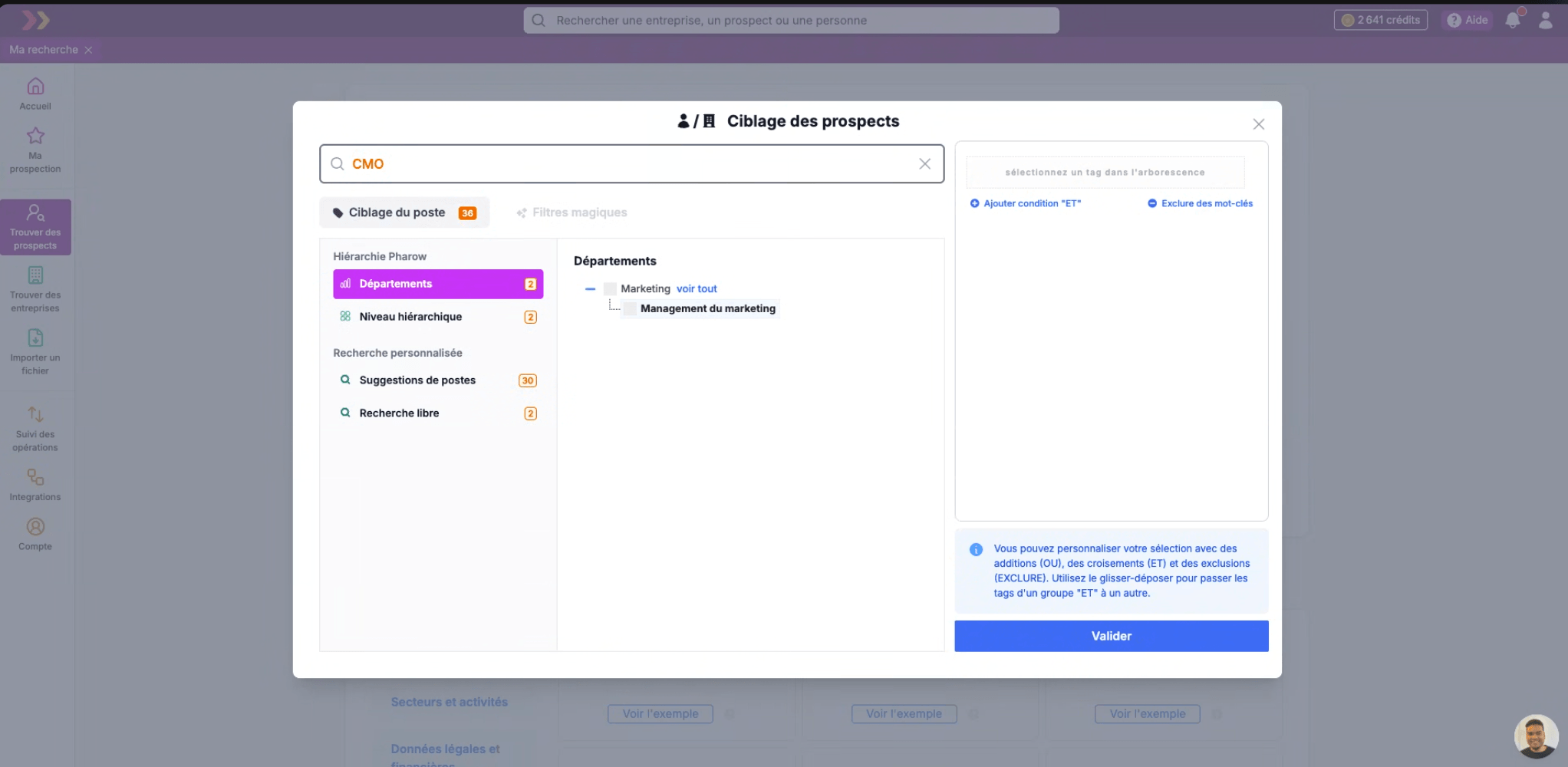Click the Valider button
The width and height of the screenshot is (1568, 767).
(x=1111, y=636)
